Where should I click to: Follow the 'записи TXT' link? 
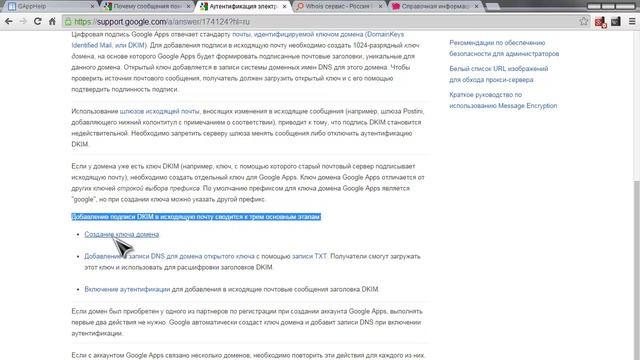309,256
